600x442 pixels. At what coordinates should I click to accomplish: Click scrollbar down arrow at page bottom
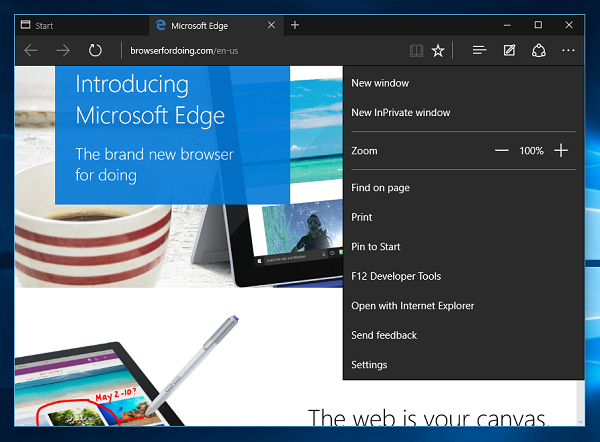[580, 422]
